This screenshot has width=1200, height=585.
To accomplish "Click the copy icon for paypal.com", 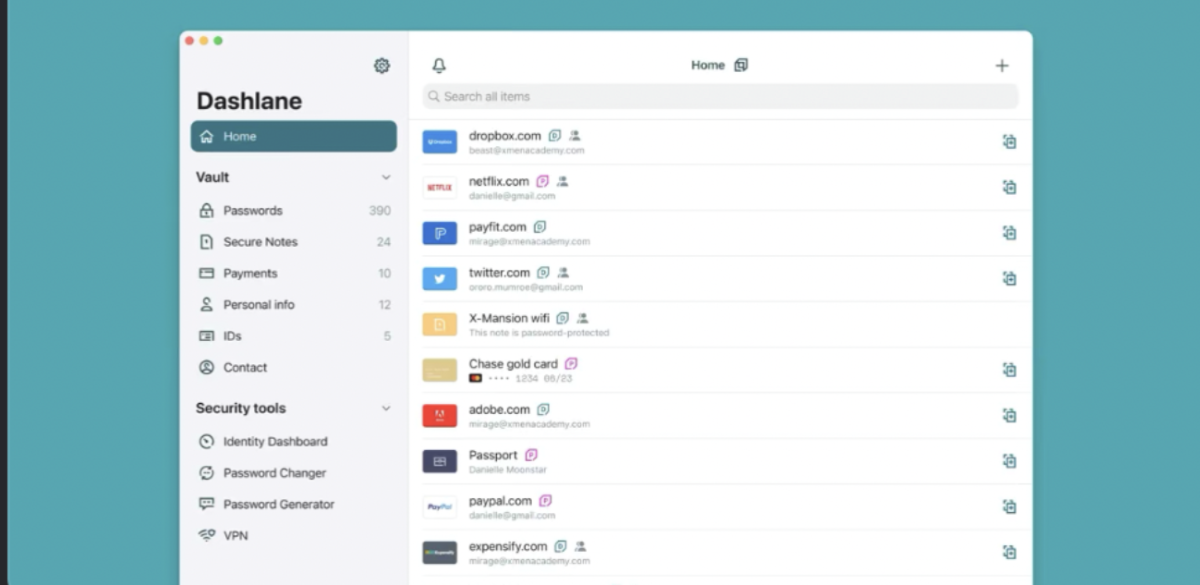I will (1009, 507).
